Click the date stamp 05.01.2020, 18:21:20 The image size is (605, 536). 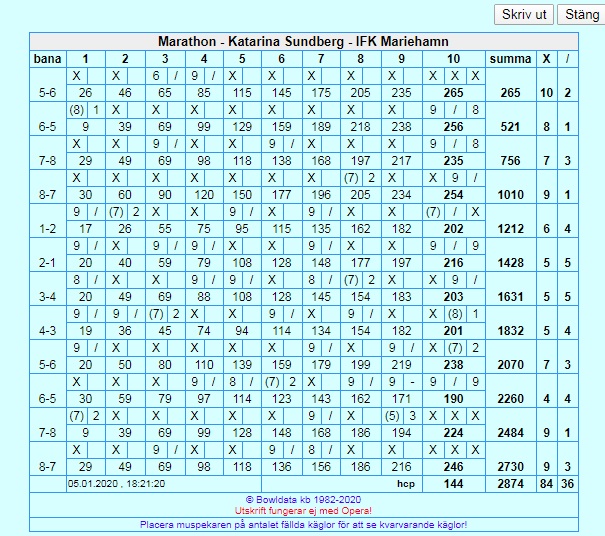click(x=116, y=484)
